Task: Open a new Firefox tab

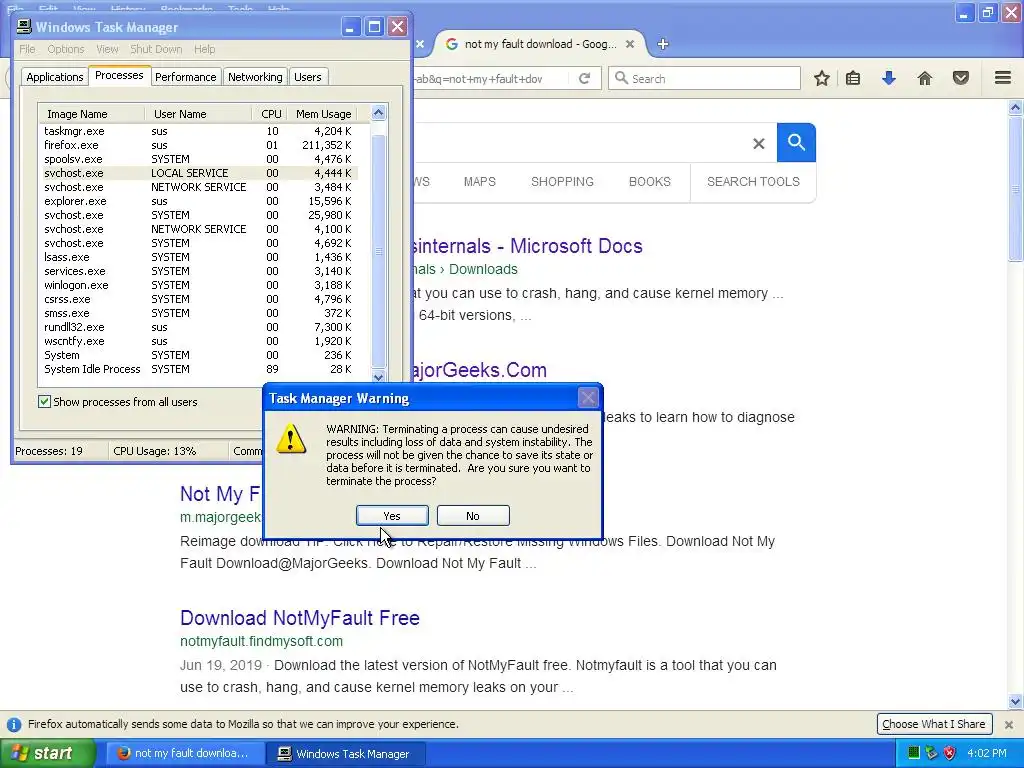Action: tap(663, 44)
